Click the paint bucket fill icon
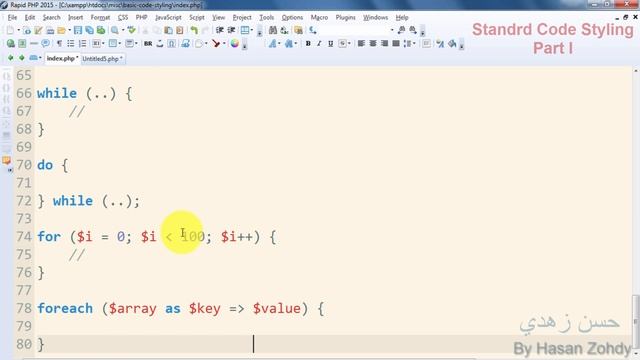Screen dimensions: 640x360 point(452,43)
